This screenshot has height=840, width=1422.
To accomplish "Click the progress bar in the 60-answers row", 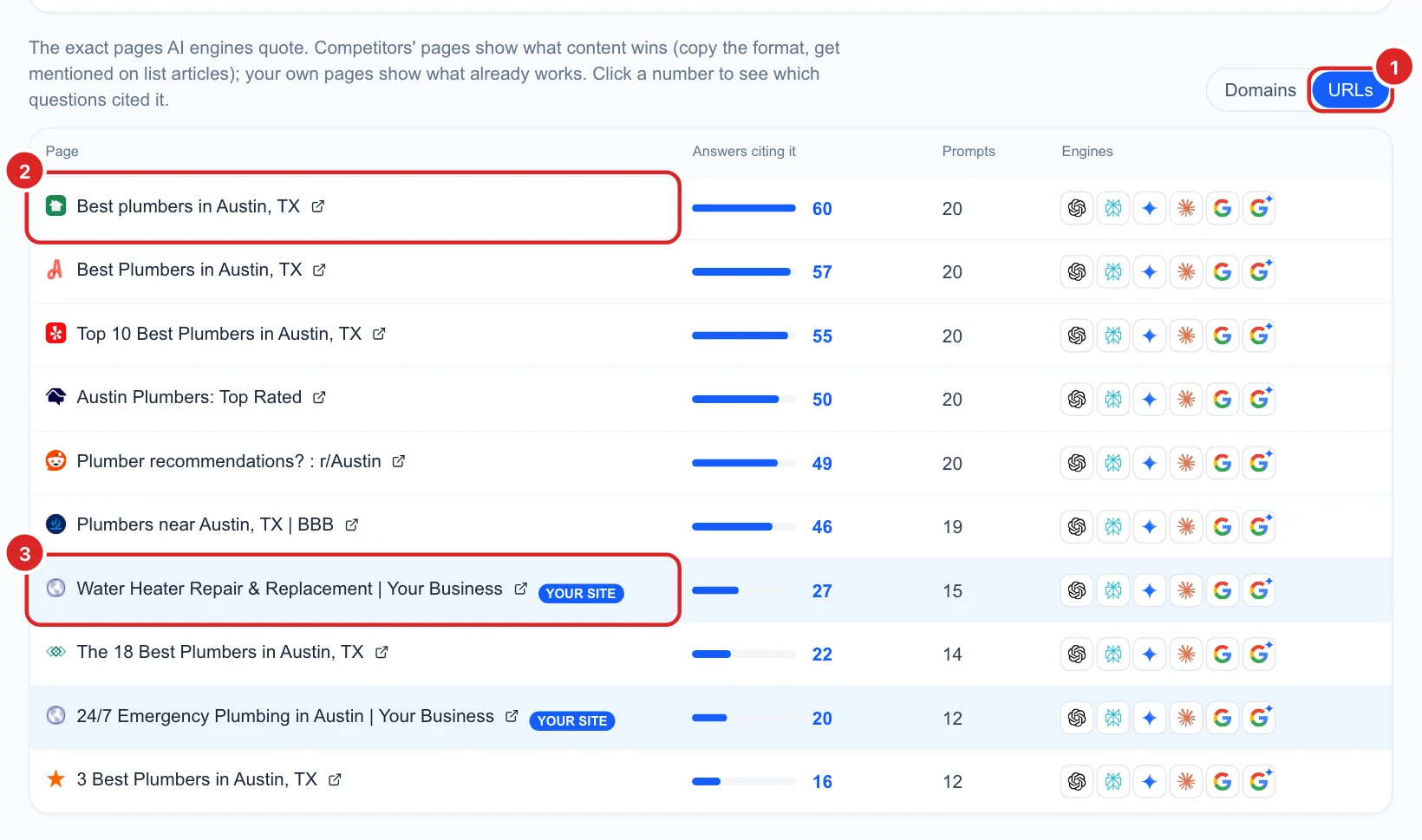I will tap(744, 208).
